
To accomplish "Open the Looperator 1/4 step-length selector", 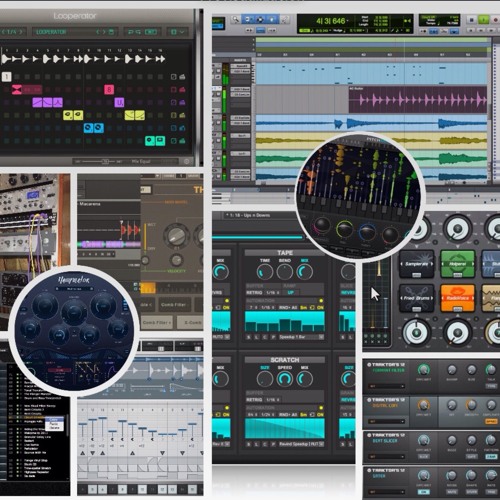I will pyautogui.click(x=12, y=32).
